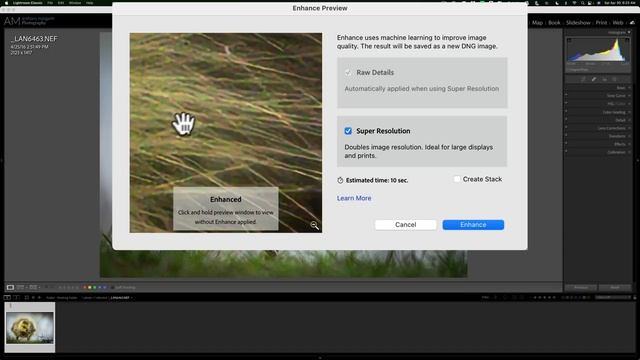This screenshot has width=640, height=360.
Task: Click the grid view icon in the filmstrip bar
Action: click(27, 298)
